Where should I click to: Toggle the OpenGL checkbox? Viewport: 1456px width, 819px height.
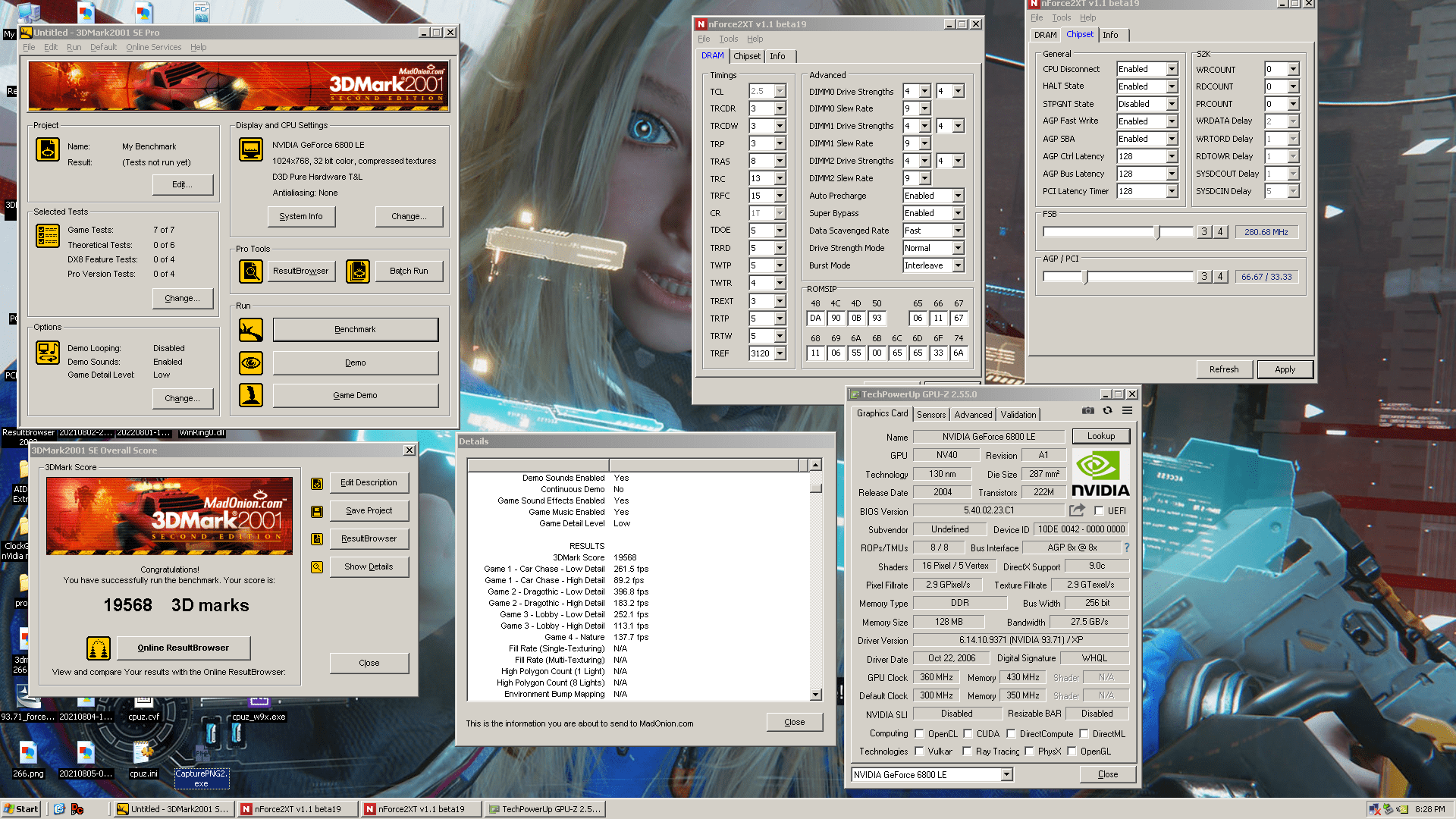[x=1072, y=752]
